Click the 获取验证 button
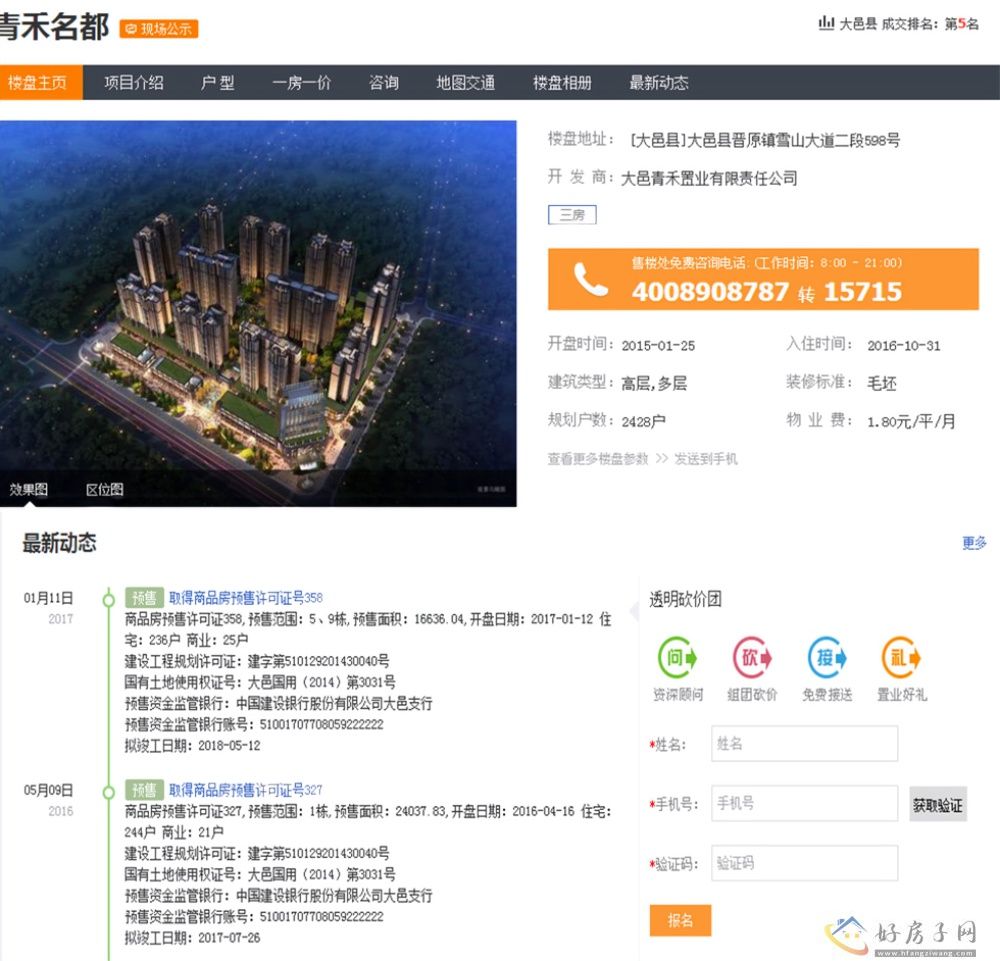Viewport: 1000px width, 961px height. (938, 804)
